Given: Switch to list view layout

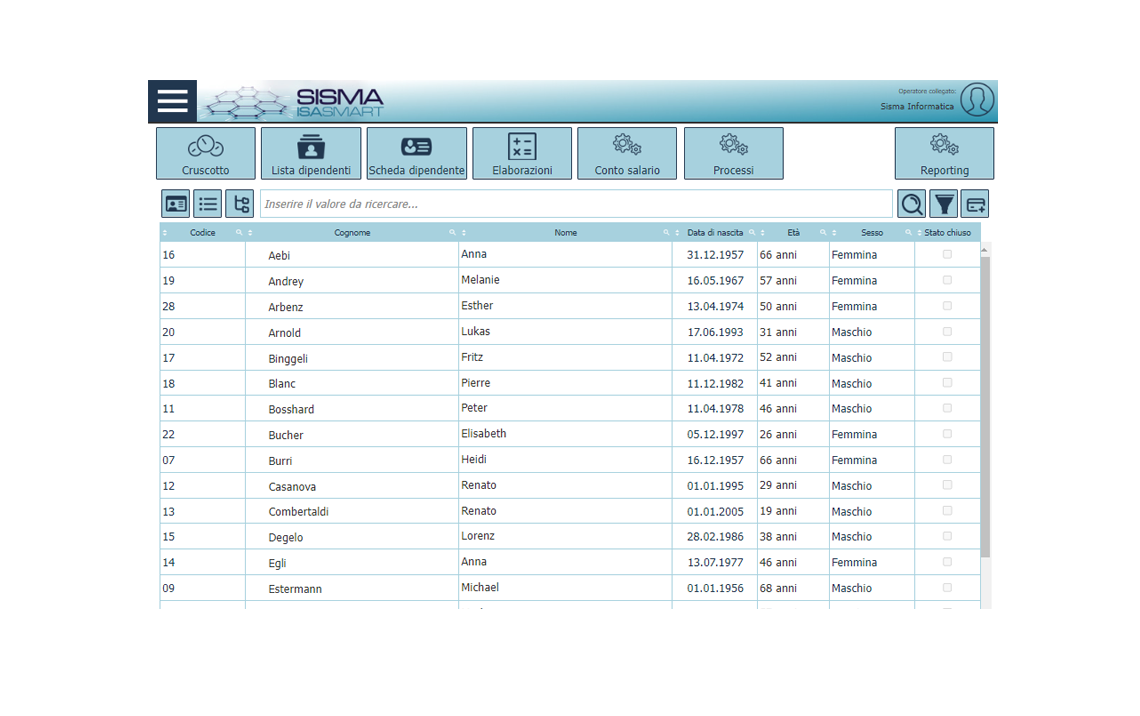Looking at the screenshot, I should click(x=208, y=204).
